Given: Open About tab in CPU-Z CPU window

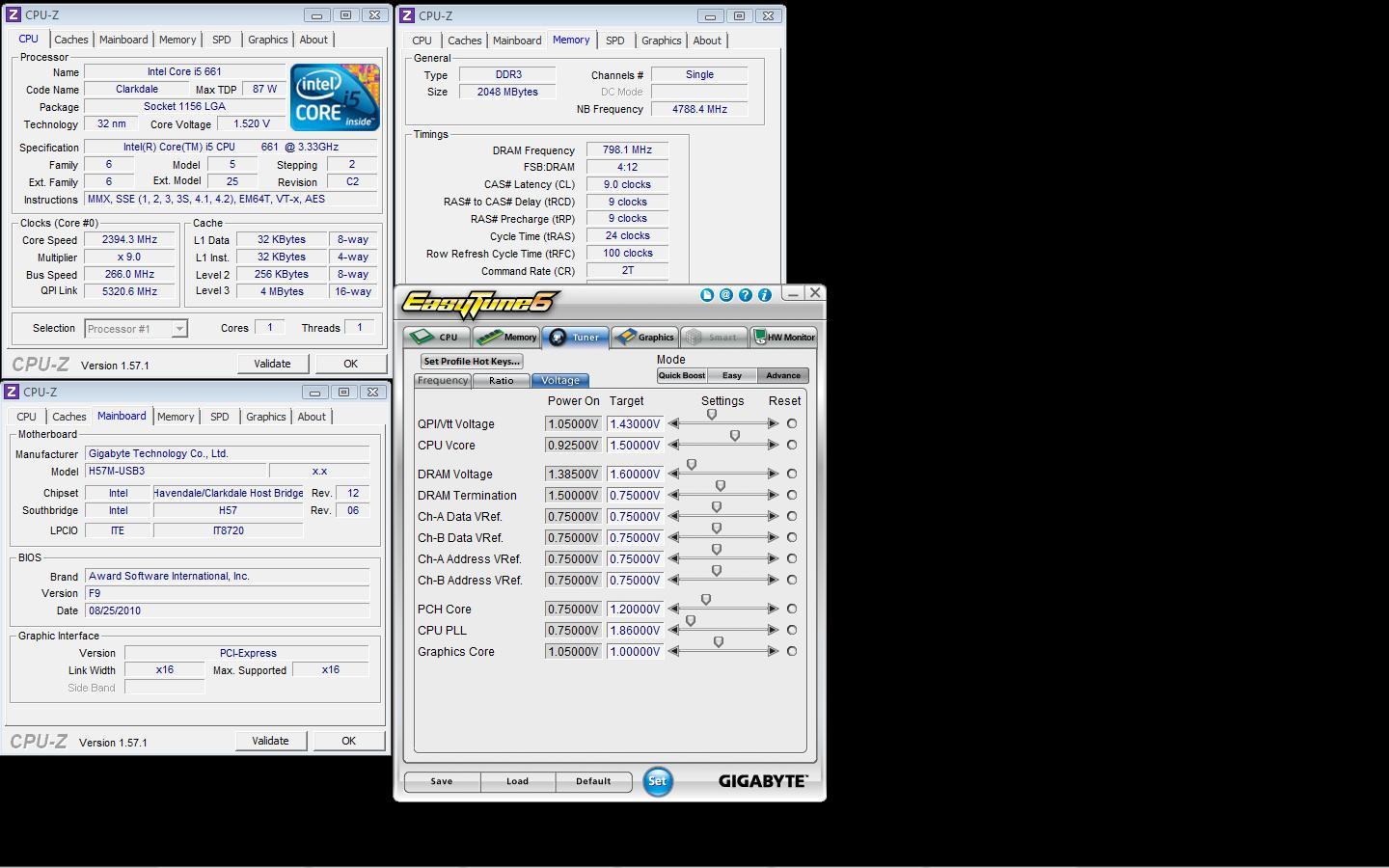Looking at the screenshot, I should click(x=313, y=40).
